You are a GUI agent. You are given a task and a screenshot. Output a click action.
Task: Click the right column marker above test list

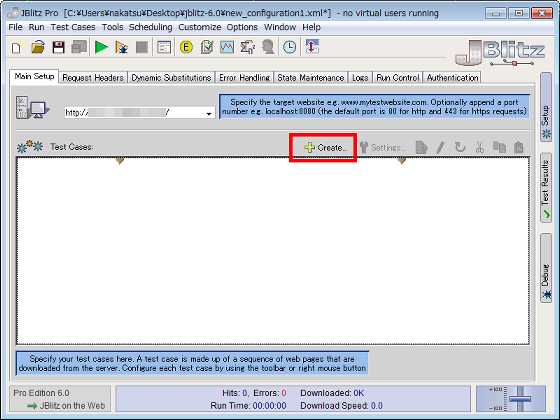pos(402,161)
